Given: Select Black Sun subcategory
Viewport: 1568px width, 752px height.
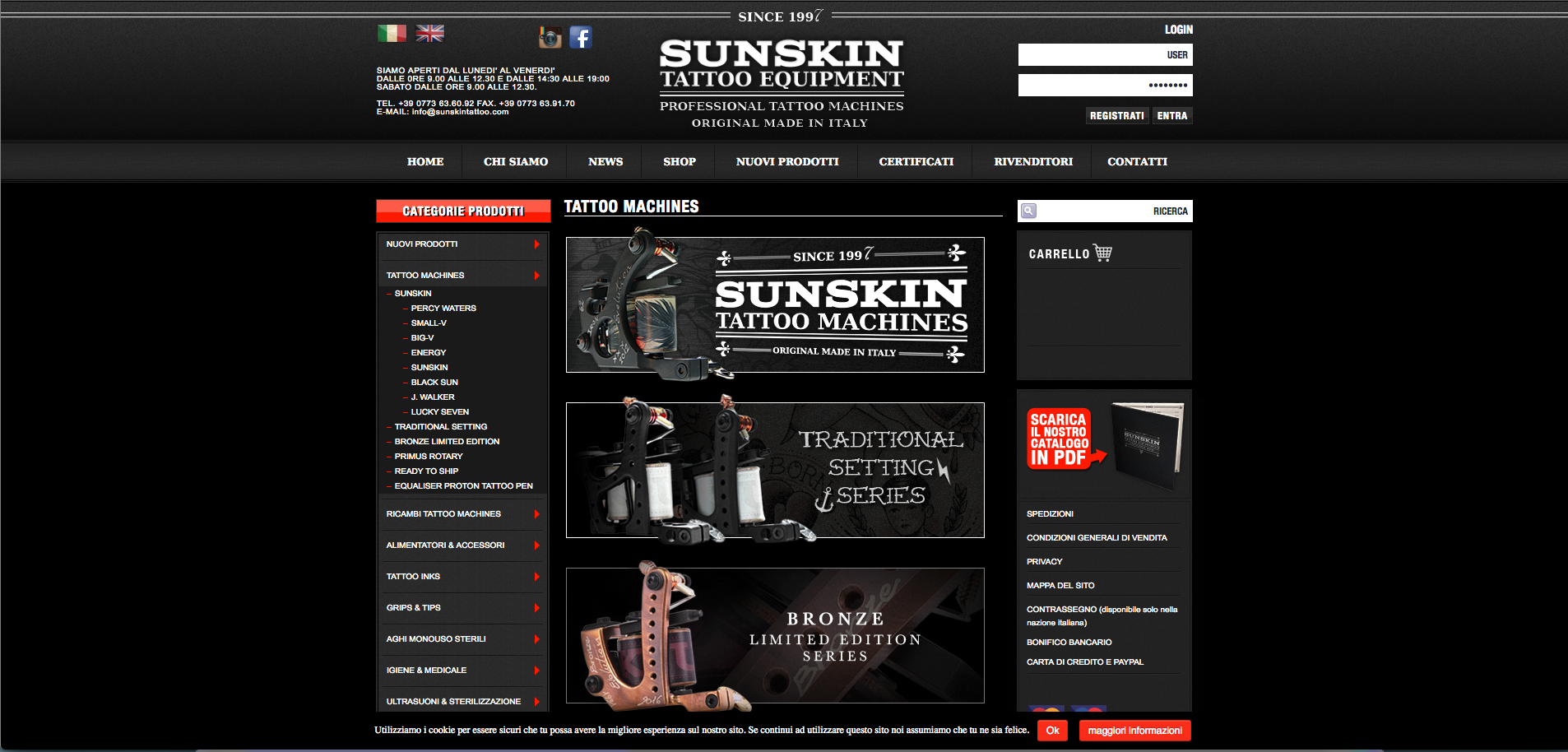Looking at the screenshot, I should [434, 383].
